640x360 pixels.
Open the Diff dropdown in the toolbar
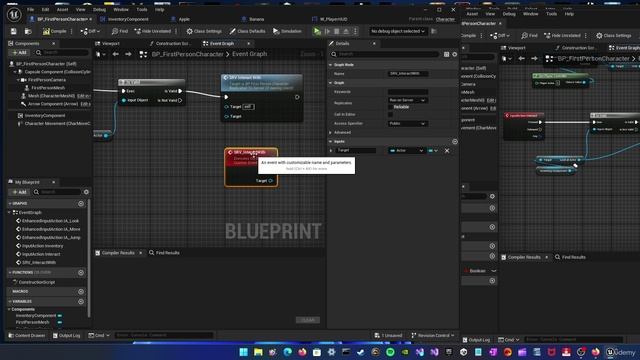tap(90, 31)
